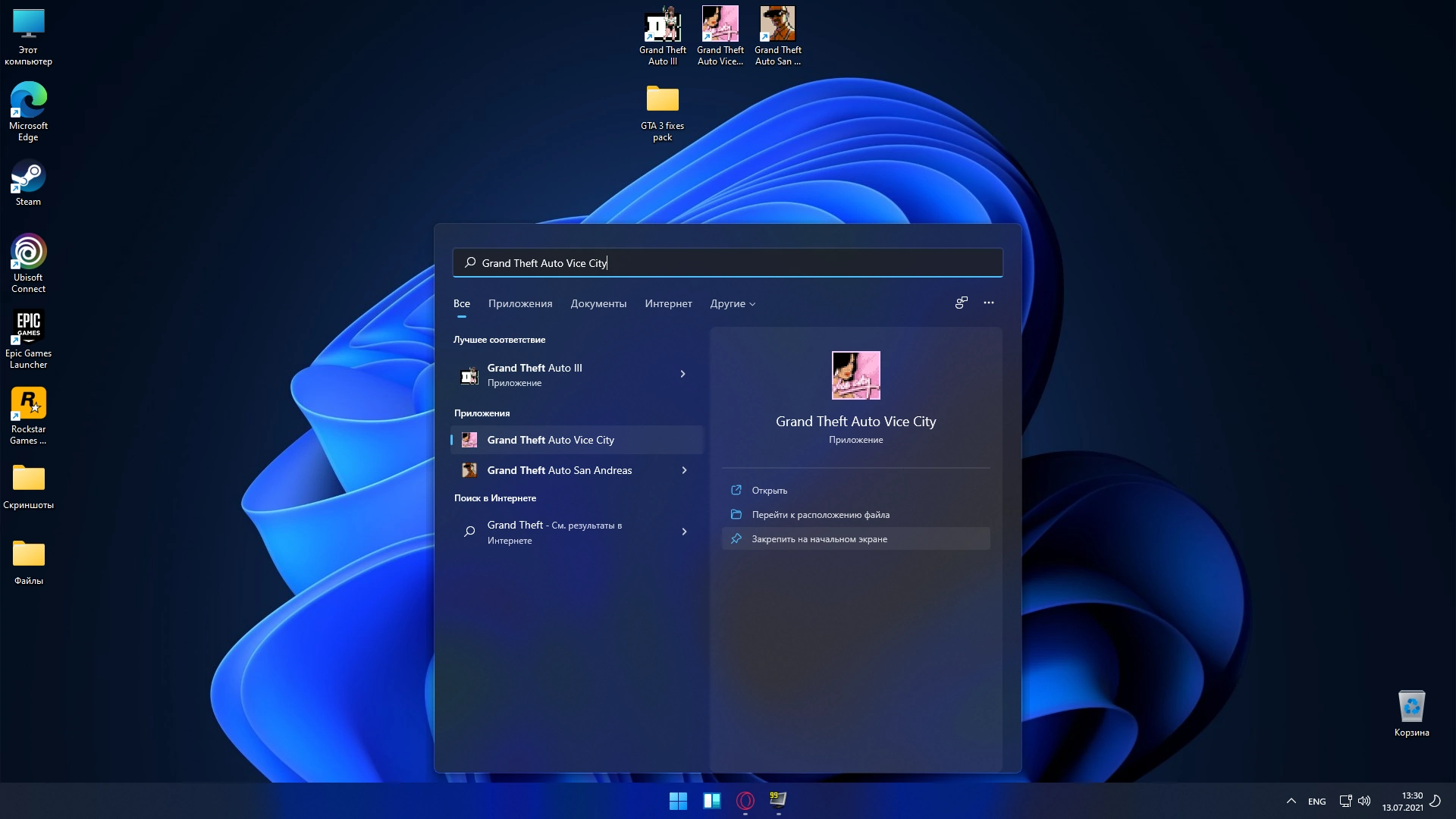Select the Grand Theft Auto Vice City result
1456x819 pixels.
coord(577,440)
